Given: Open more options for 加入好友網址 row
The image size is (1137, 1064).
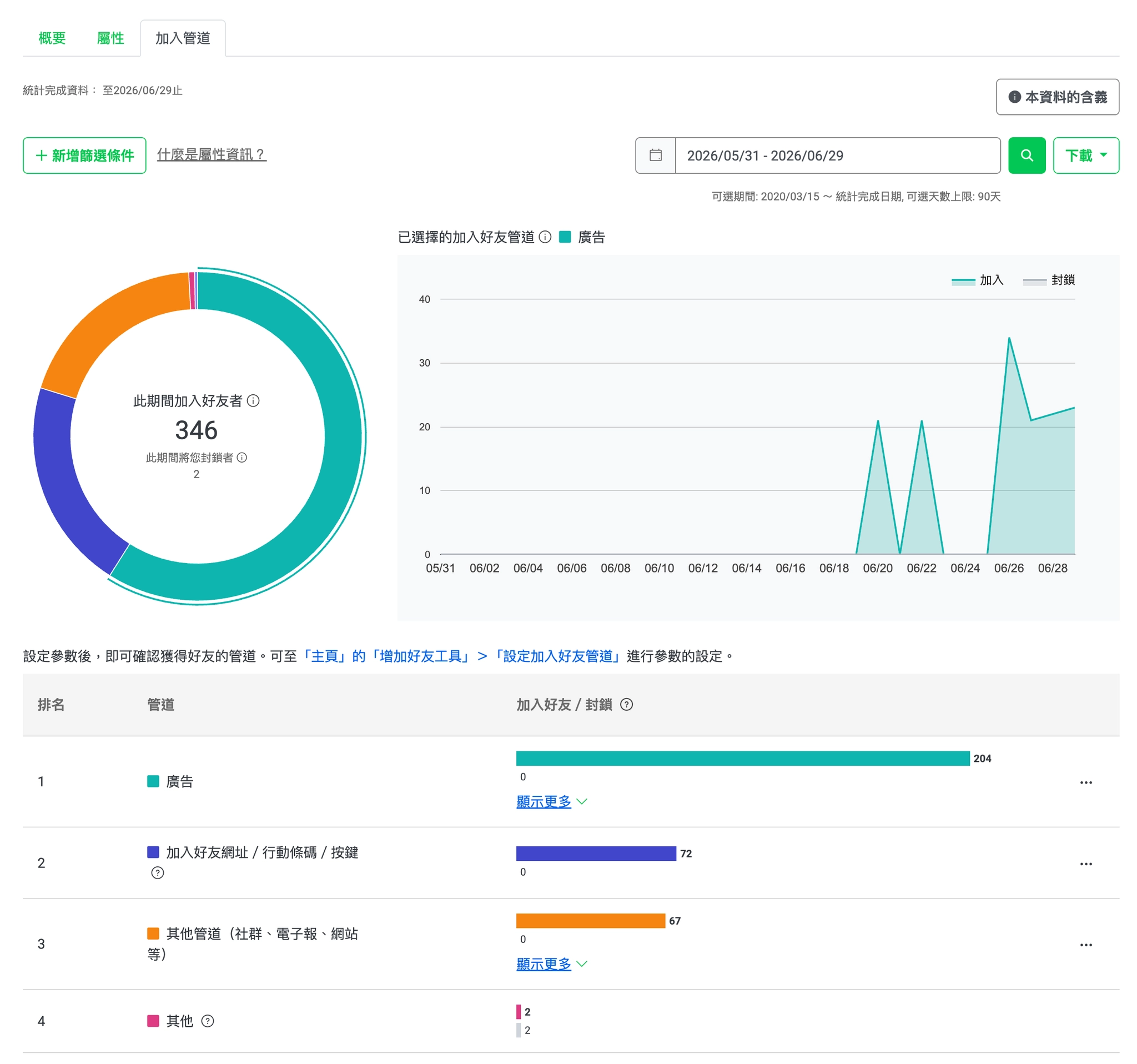Looking at the screenshot, I should [x=1085, y=864].
